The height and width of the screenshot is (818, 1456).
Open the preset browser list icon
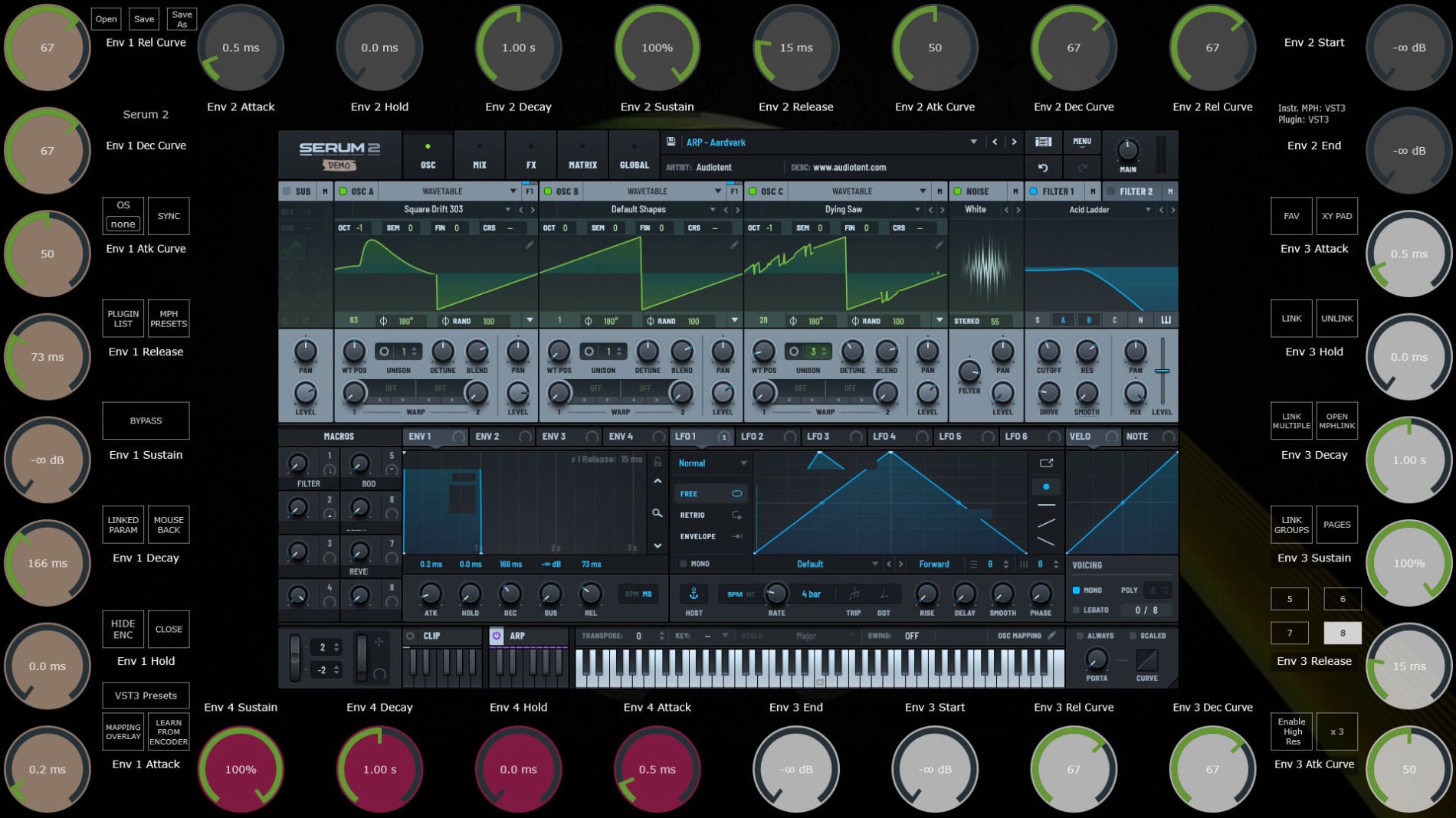click(x=1043, y=142)
